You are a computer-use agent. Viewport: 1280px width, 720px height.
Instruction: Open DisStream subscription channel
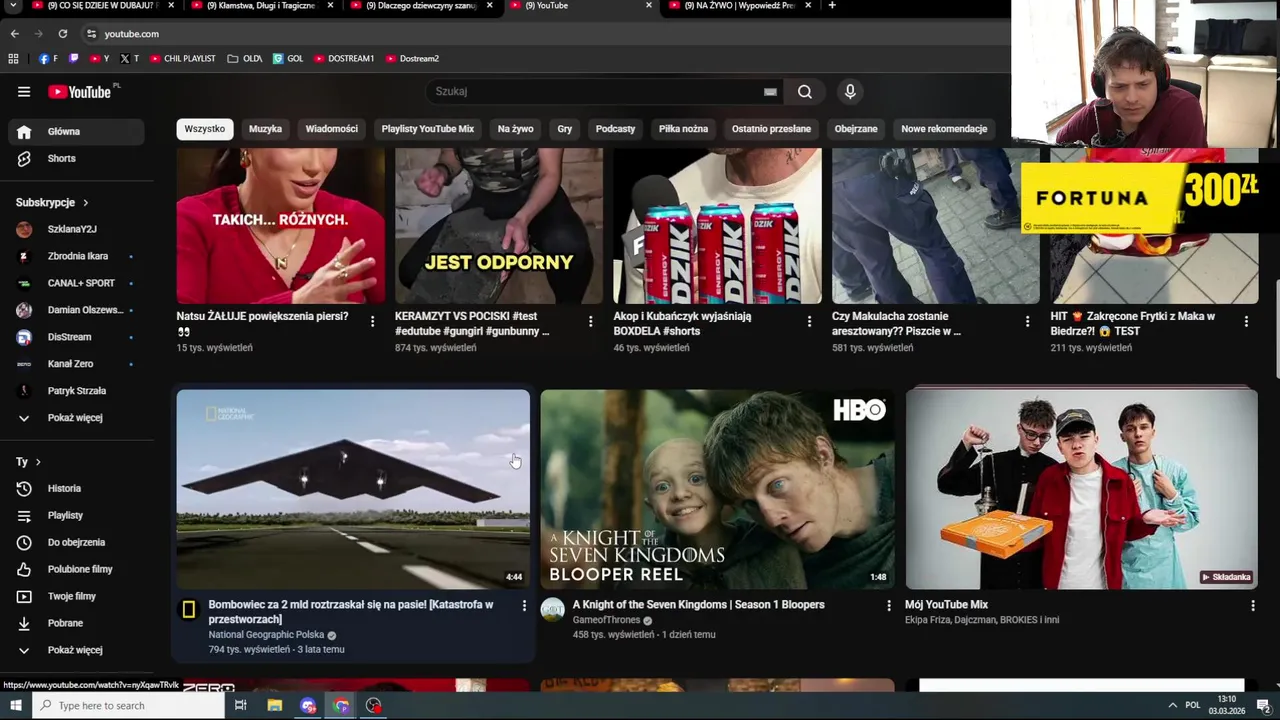(x=76, y=338)
